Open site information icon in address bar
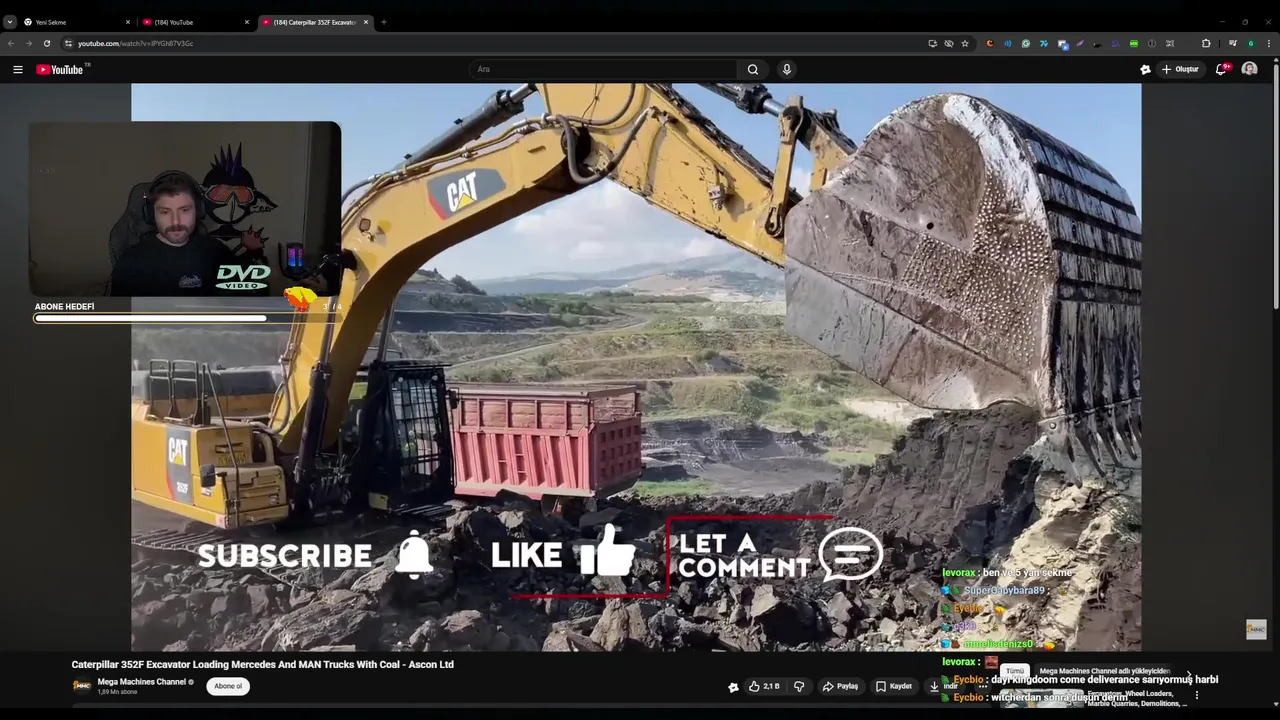This screenshot has width=1280, height=720. pyautogui.click(x=68, y=43)
